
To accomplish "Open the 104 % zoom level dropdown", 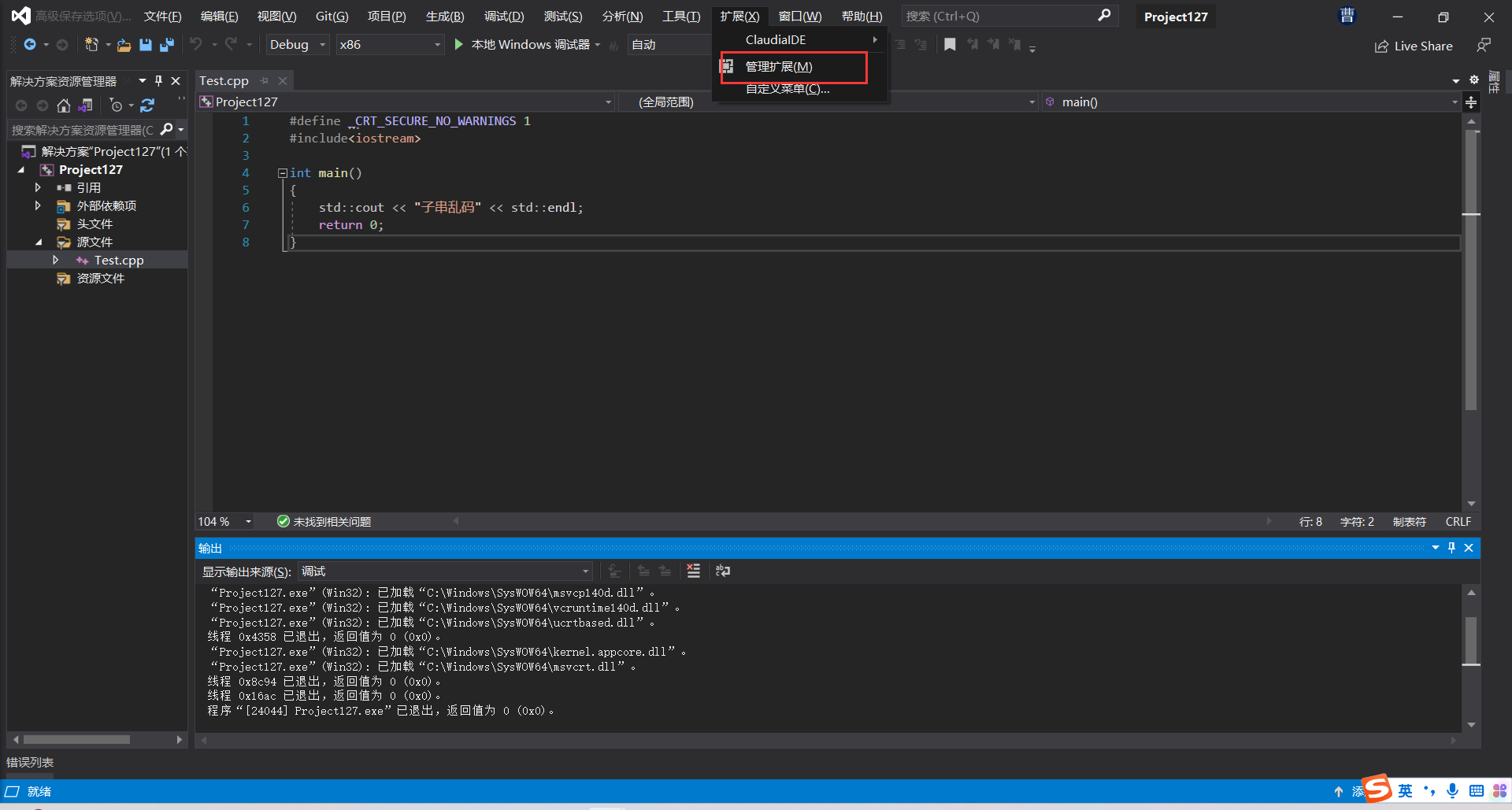I will [225, 522].
